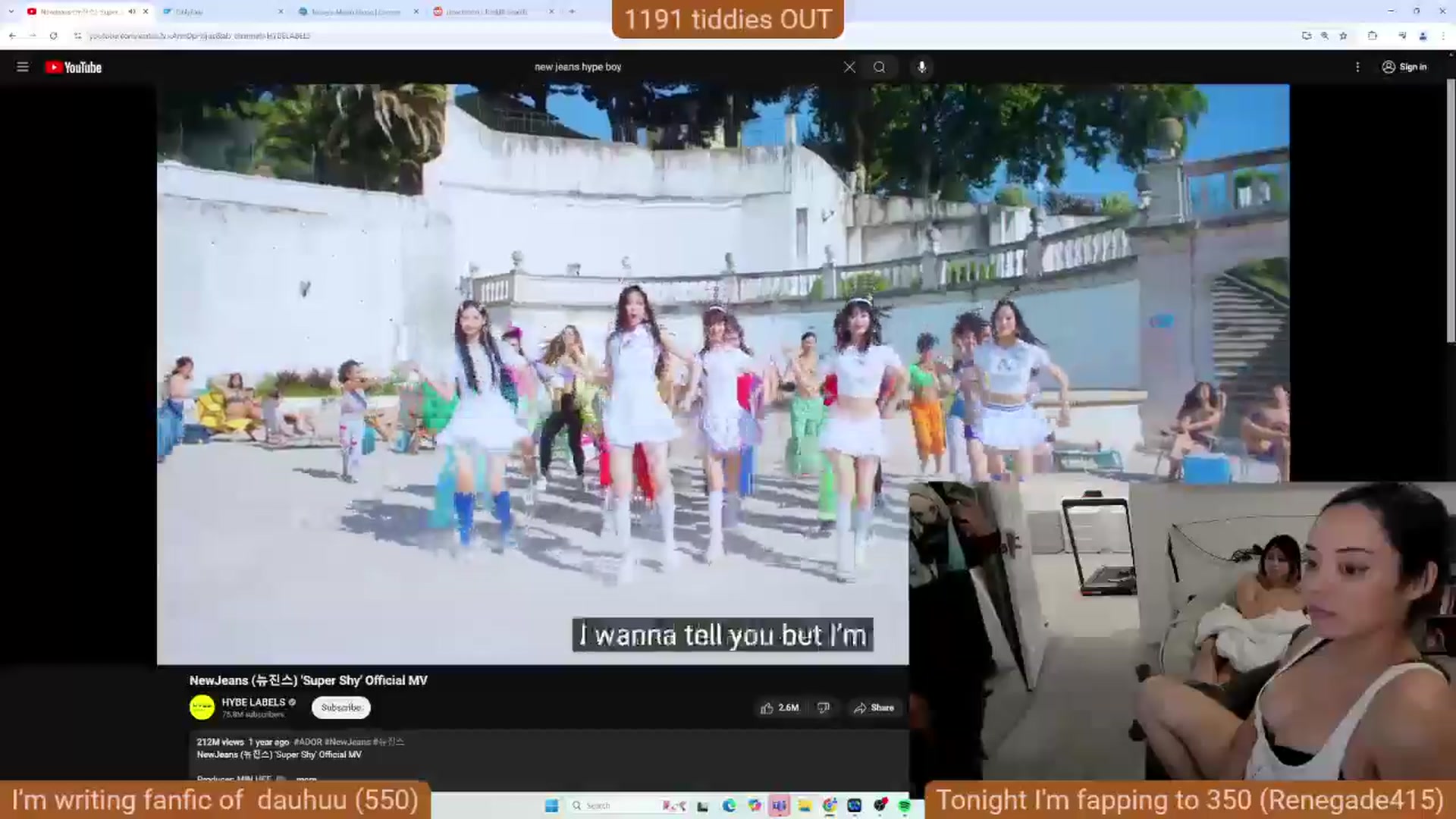Bookmark this page with the star
Image resolution: width=1456 pixels, height=819 pixels.
tap(1343, 36)
